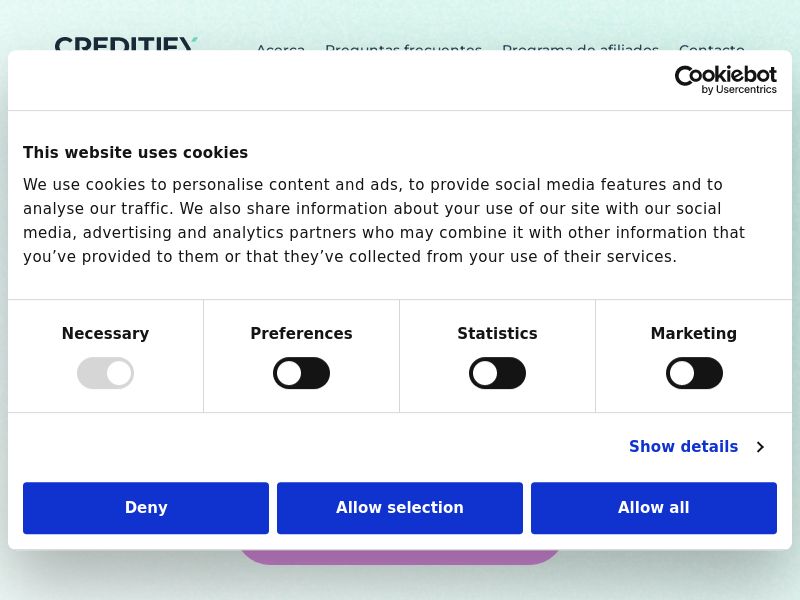Click the Cookiebot by Usercentrics logo
The image size is (800, 600).
pyautogui.click(x=725, y=80)
